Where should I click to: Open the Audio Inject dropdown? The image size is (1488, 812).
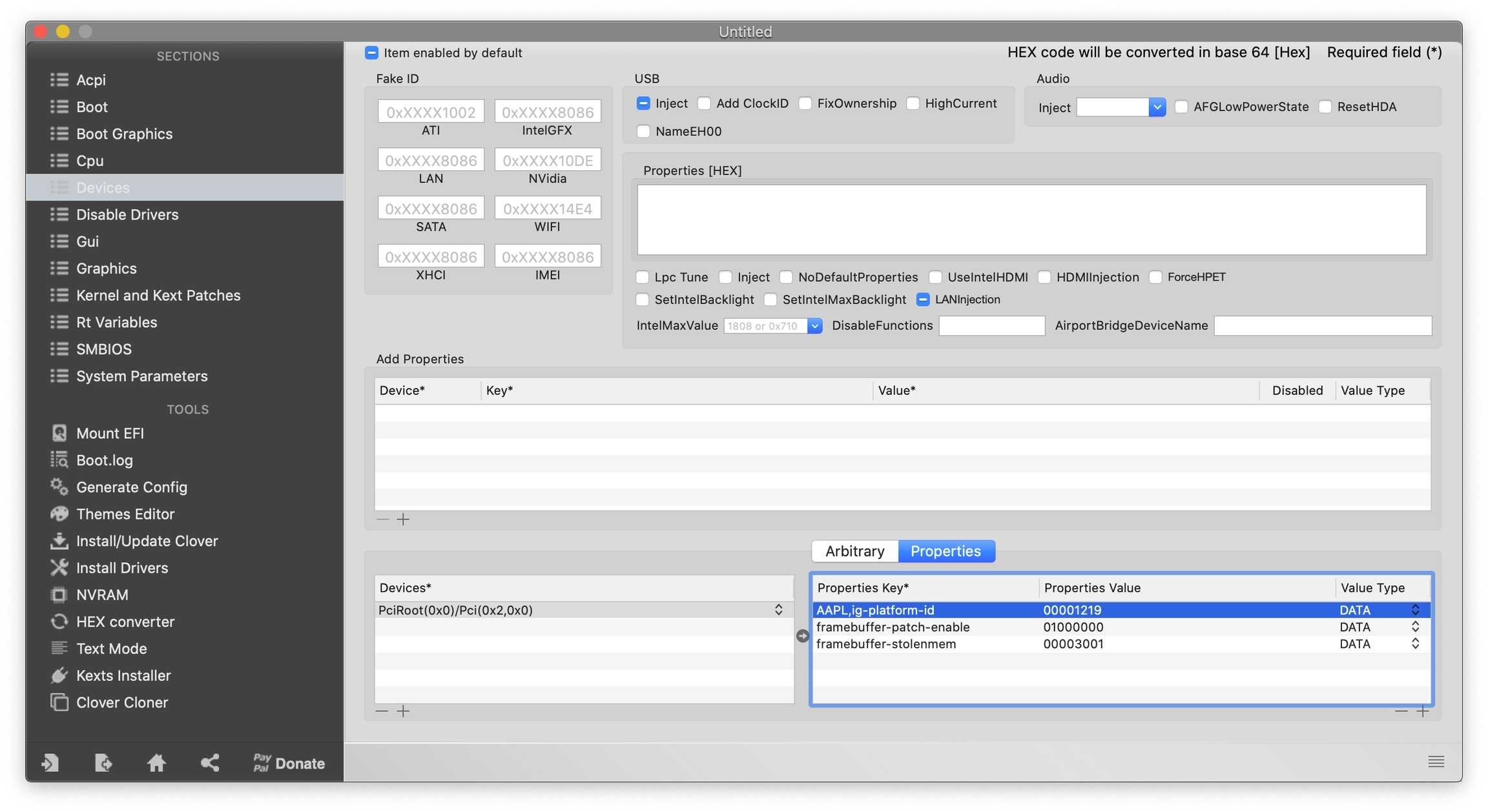pyautogui.click(x=1157, y=107)
